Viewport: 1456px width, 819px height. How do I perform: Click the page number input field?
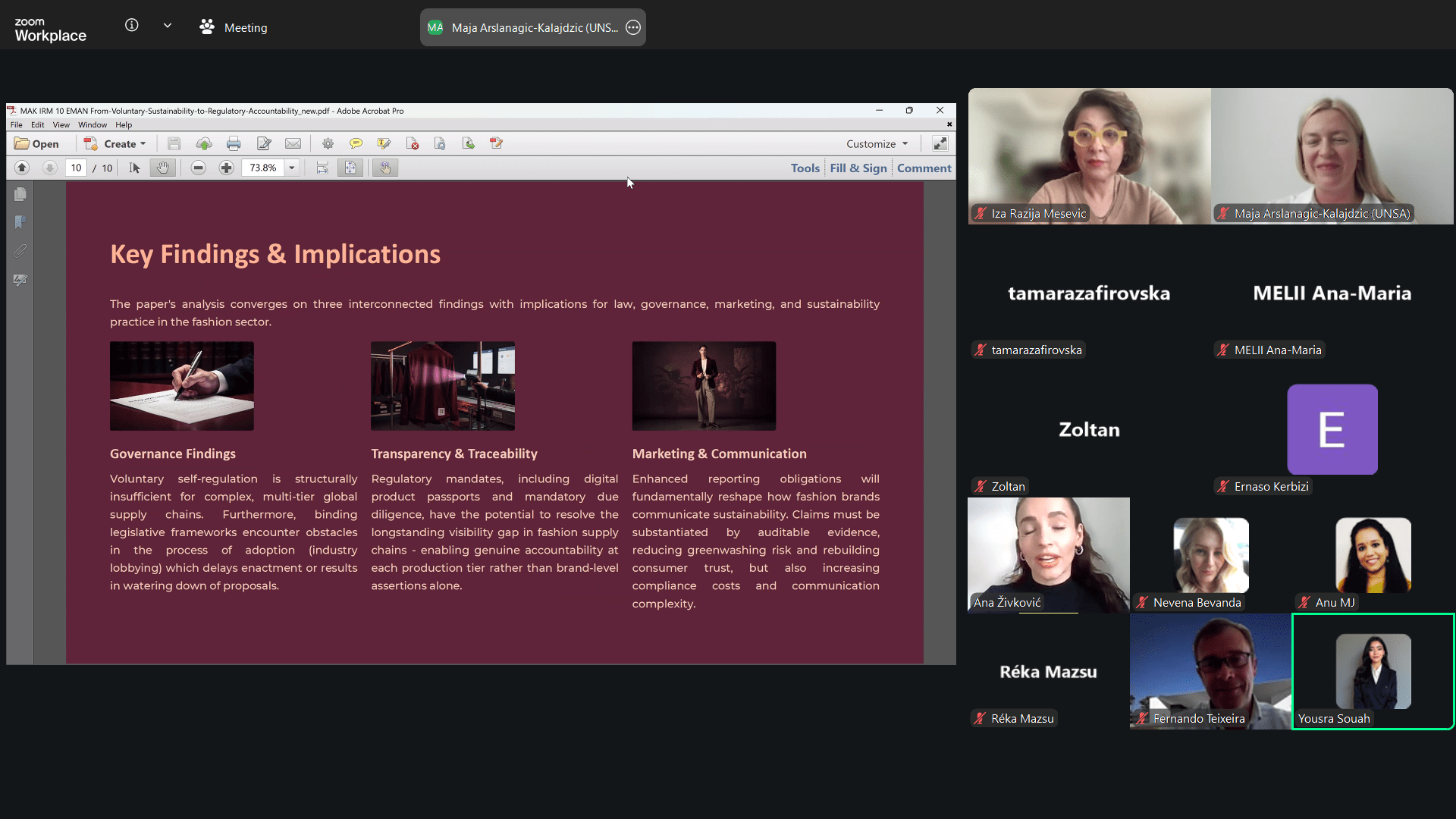76,168
